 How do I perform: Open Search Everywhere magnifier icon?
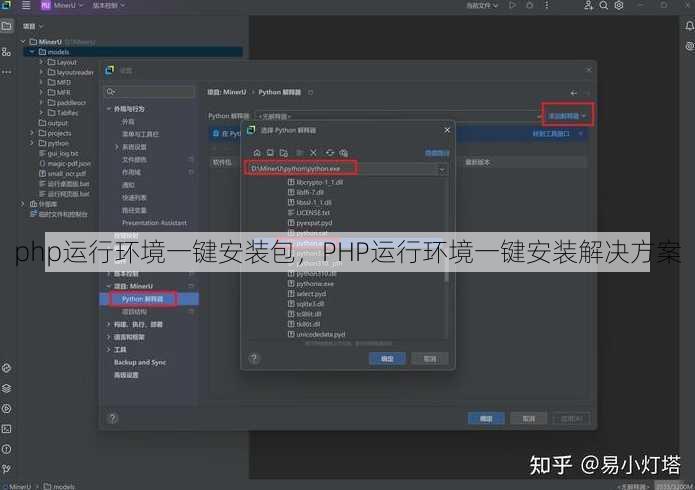coord(604,5)
